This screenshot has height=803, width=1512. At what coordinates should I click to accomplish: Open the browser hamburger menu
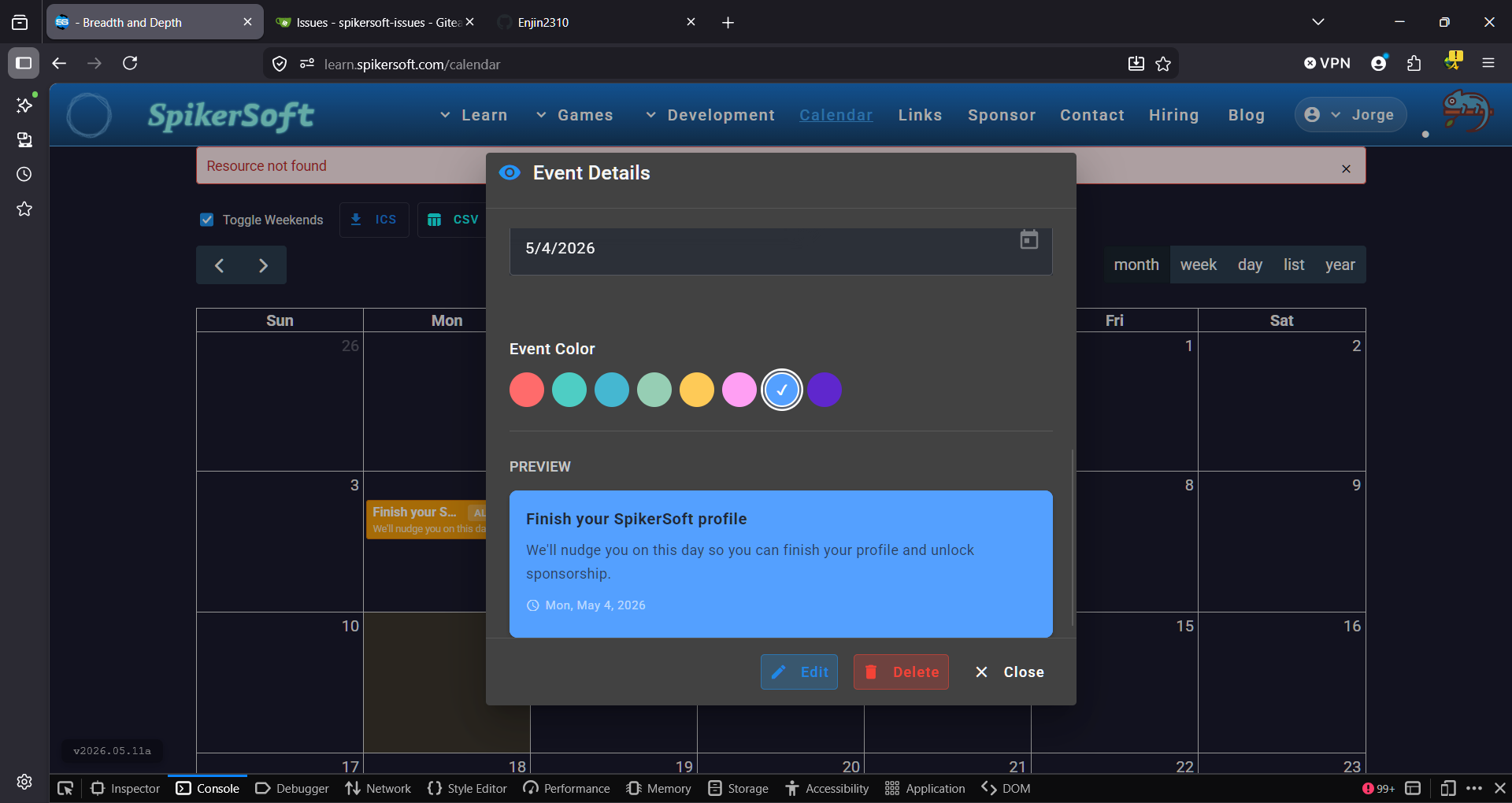coord(1488,63)
